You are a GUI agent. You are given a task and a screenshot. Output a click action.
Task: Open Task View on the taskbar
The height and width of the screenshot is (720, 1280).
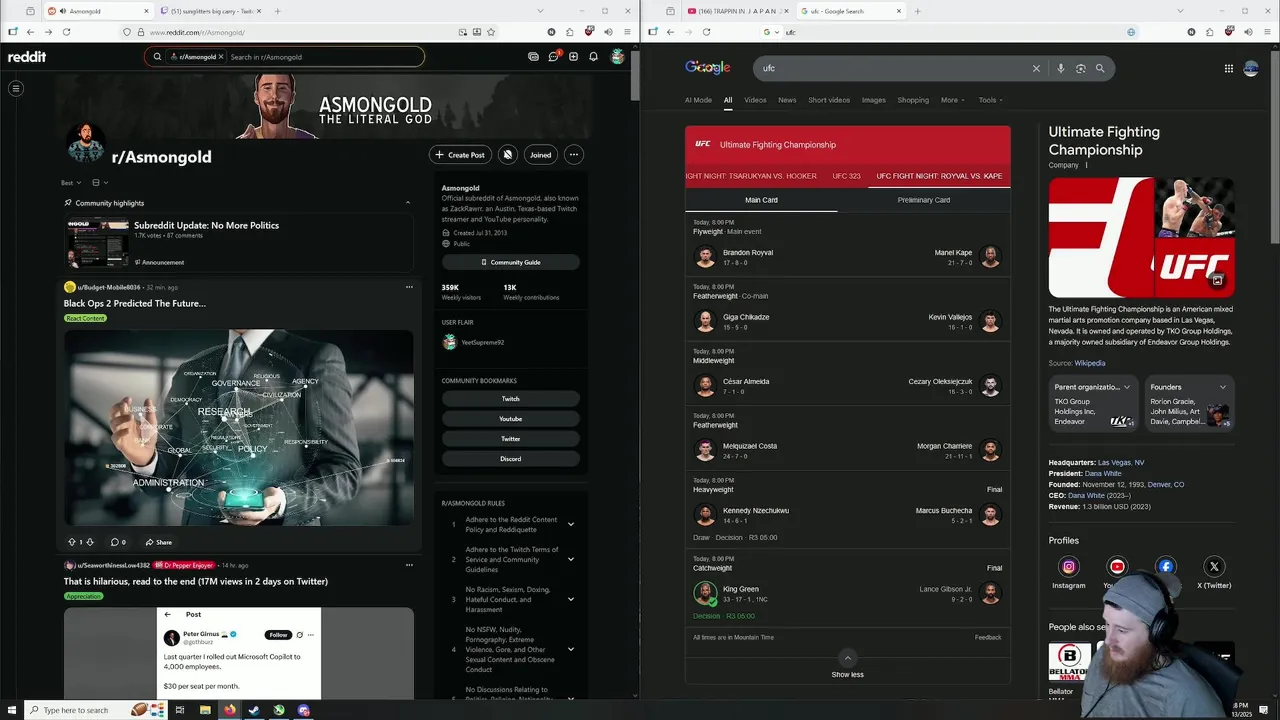coord(180,710)
